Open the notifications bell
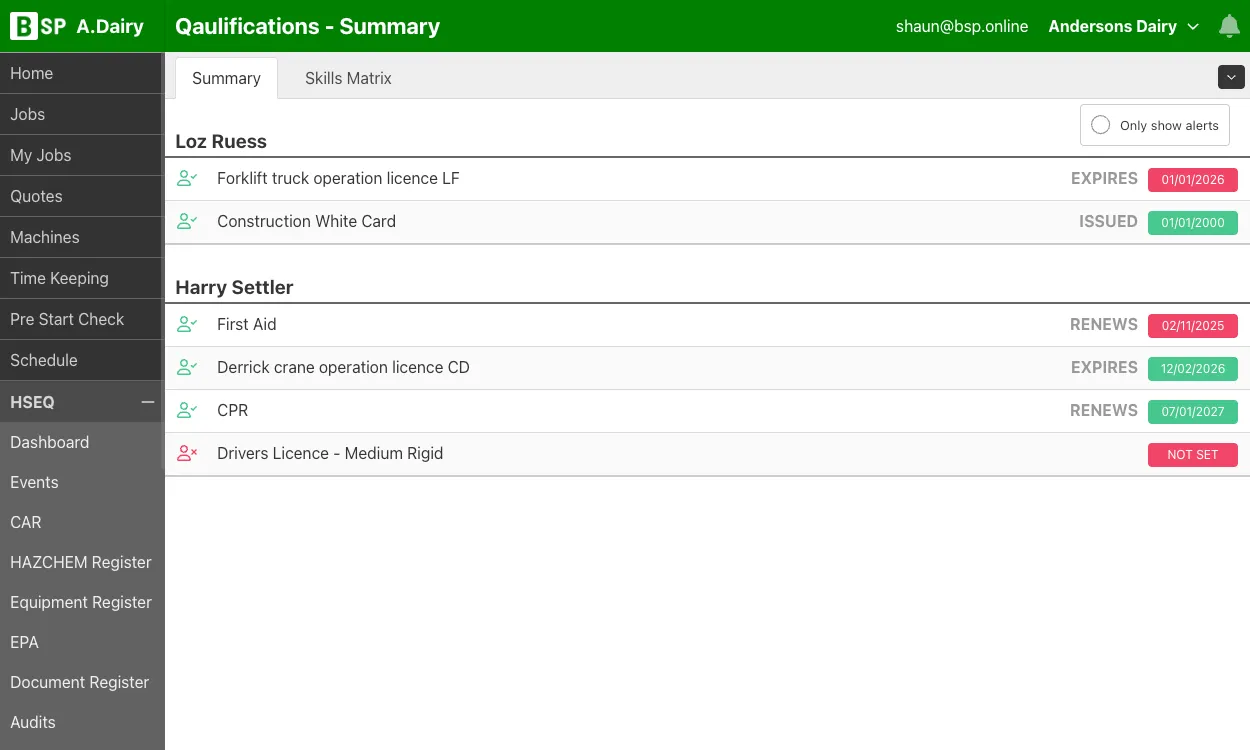Image resolution: width=1250 pixels, height=750 pixels. coord(1229,27)
